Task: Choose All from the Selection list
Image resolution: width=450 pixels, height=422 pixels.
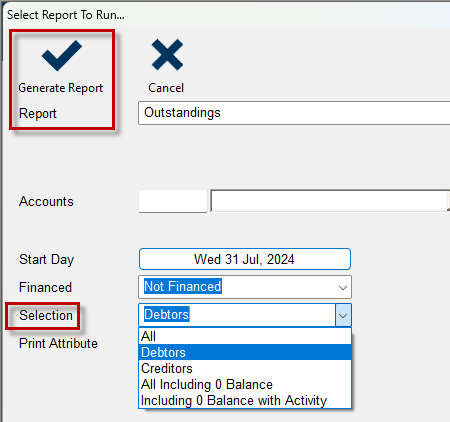Action: 245,336
